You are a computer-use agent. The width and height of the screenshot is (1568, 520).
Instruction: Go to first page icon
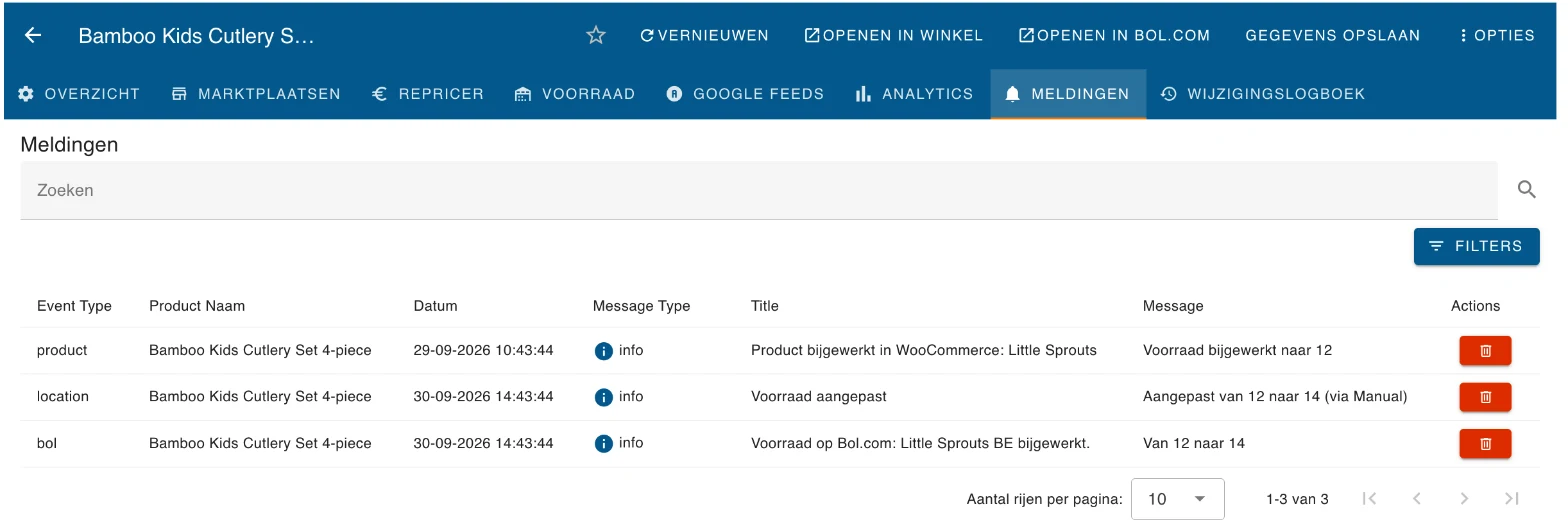[x=1370, y=498]
